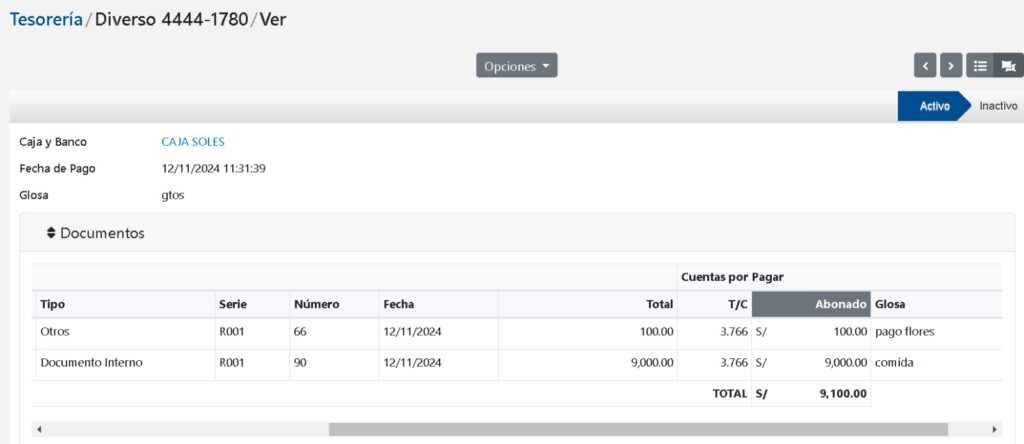Go to the next record arrow
The image size is (1024, 444).
(951, 66)
